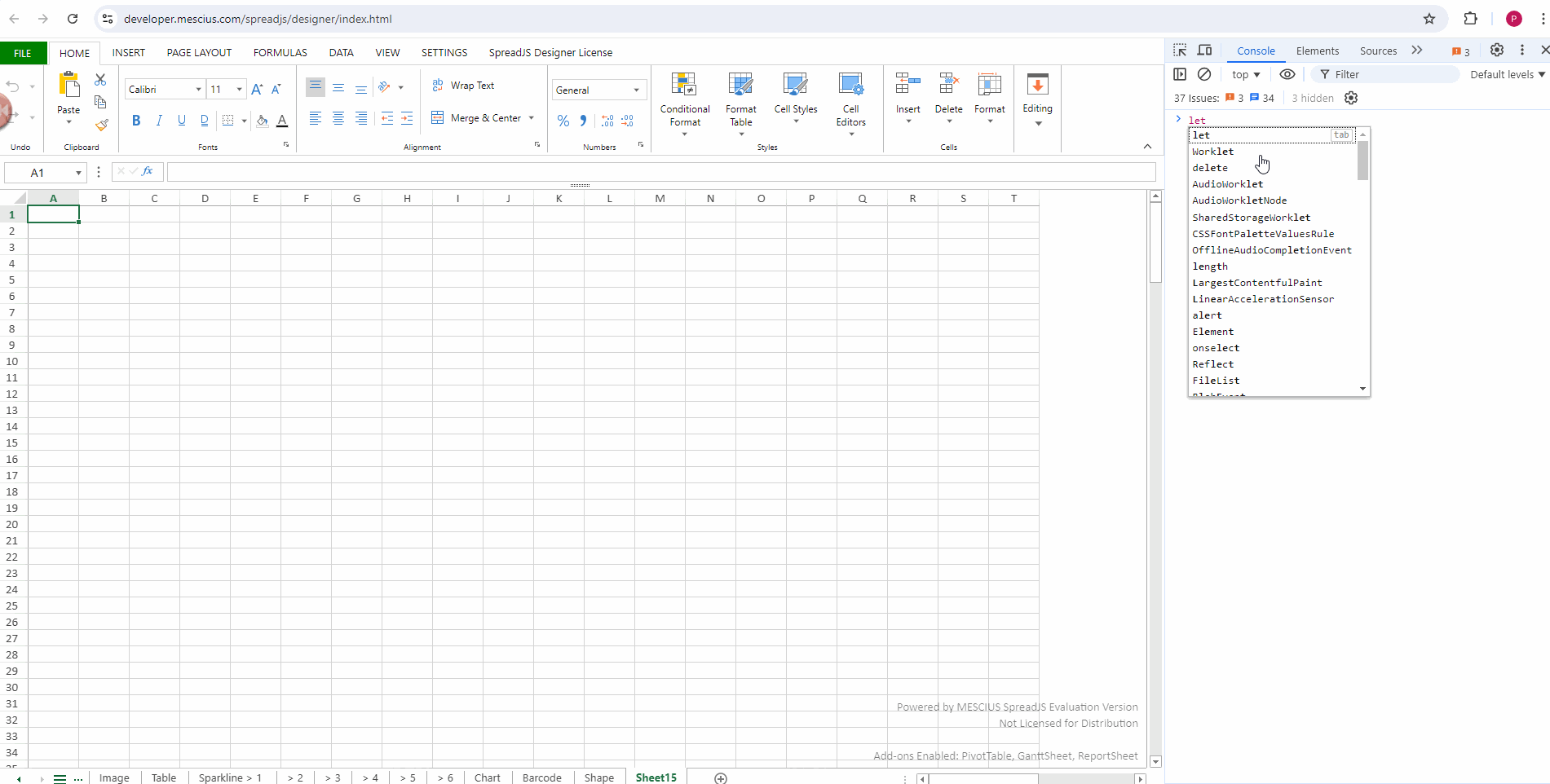Apply comma number style

coord(583,121)
